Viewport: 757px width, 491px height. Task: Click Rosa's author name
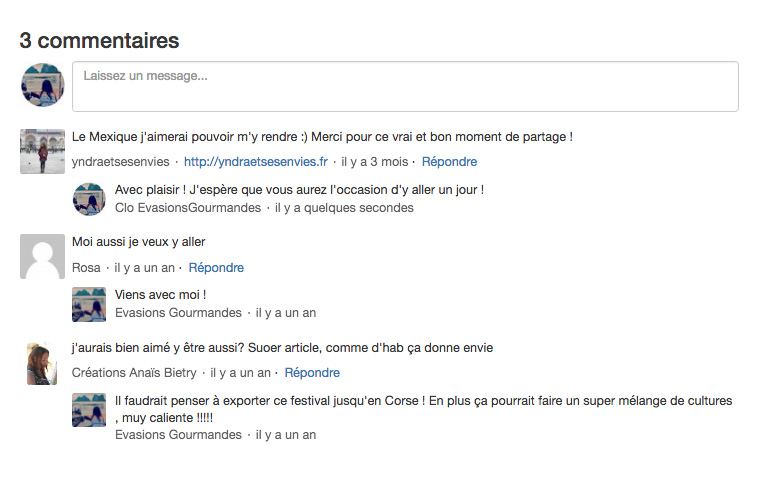86,267
